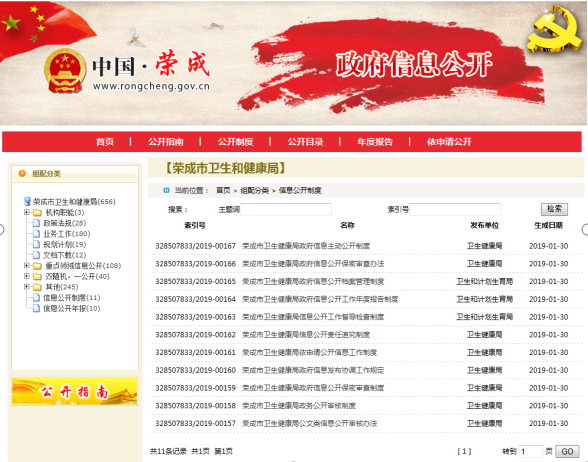Click the 检索 search button
Screen dimensions: 588x462
click(554, 209)
